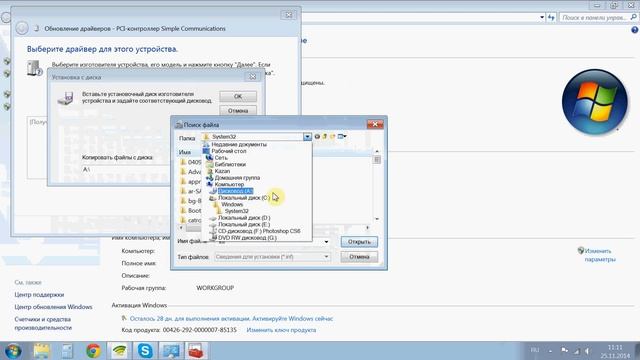Click Изменить параметры link

pyautogui.click(x=600, y=255)
